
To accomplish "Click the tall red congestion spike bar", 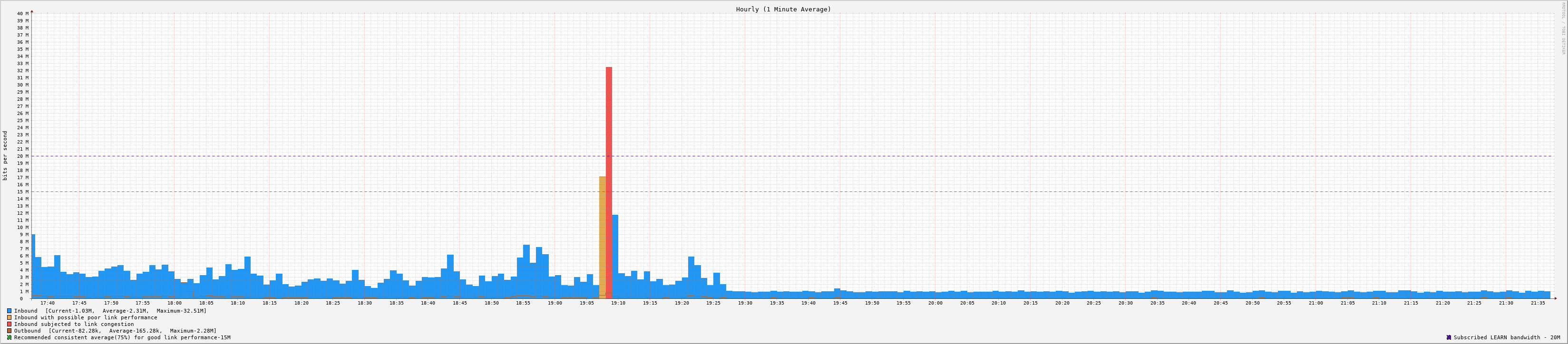I will click(609, 182).
